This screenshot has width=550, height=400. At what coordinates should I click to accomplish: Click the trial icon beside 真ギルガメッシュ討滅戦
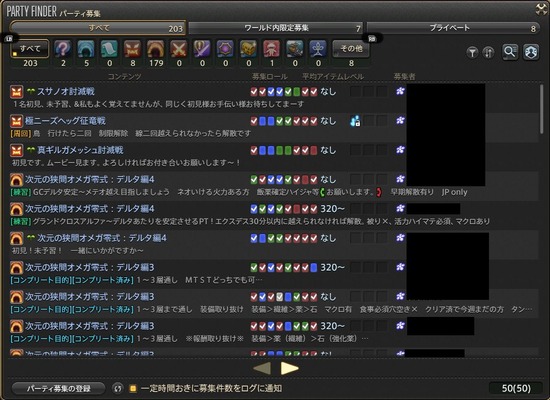[16, 151]
